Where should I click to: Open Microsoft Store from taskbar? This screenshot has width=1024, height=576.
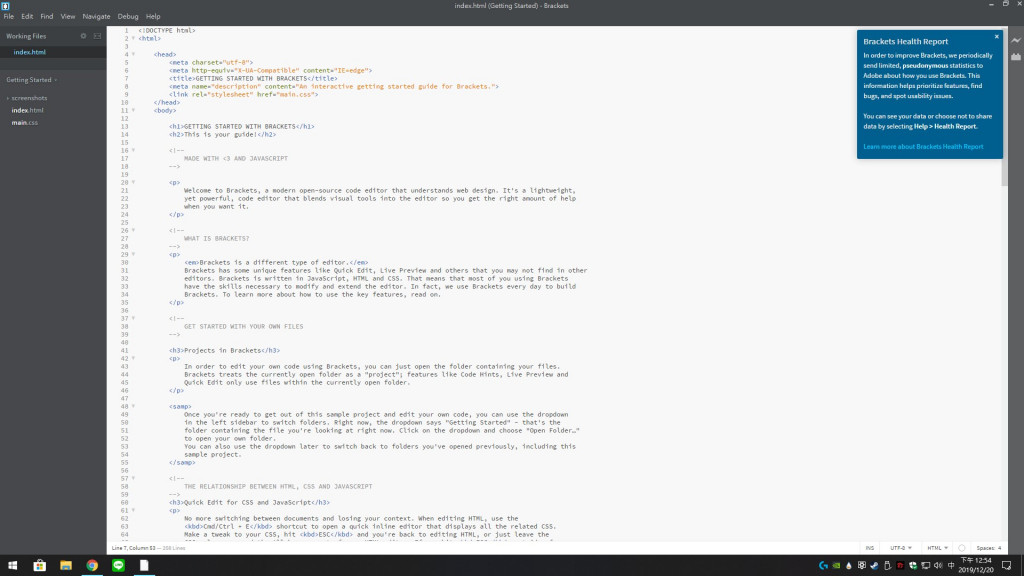[40, 566]
